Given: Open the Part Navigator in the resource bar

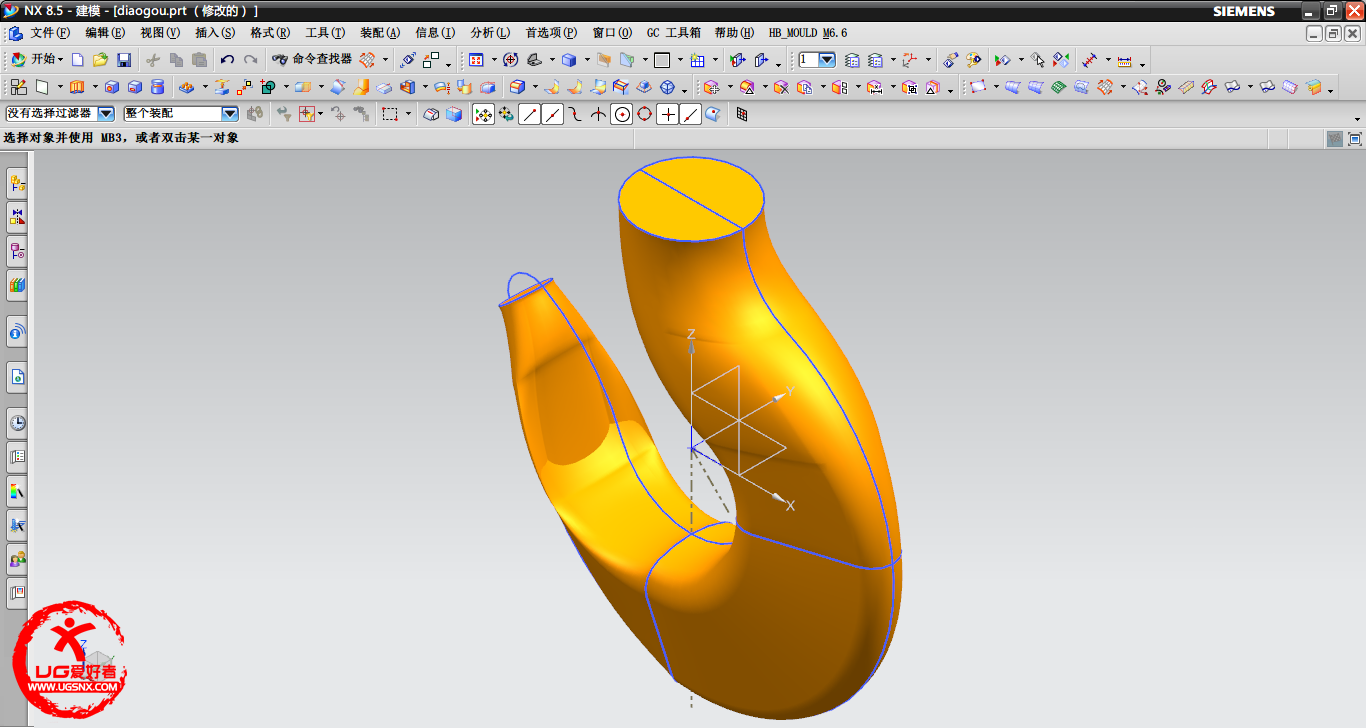Looking at the screenshot, I should click(x=17, y=250).
